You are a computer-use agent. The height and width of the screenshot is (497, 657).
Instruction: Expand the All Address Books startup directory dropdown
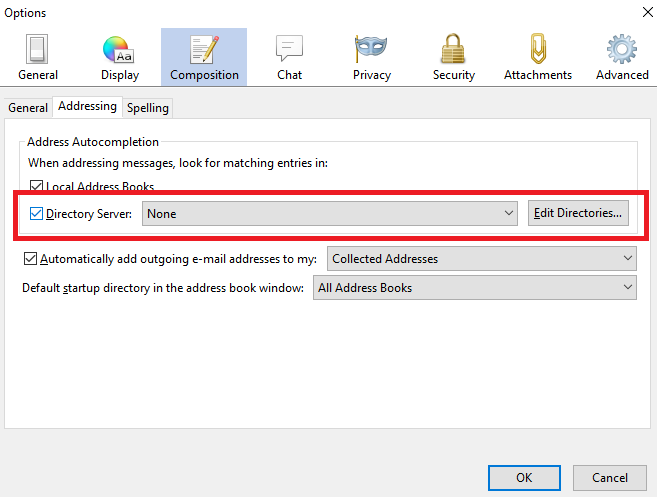click(x=474, y=288)
